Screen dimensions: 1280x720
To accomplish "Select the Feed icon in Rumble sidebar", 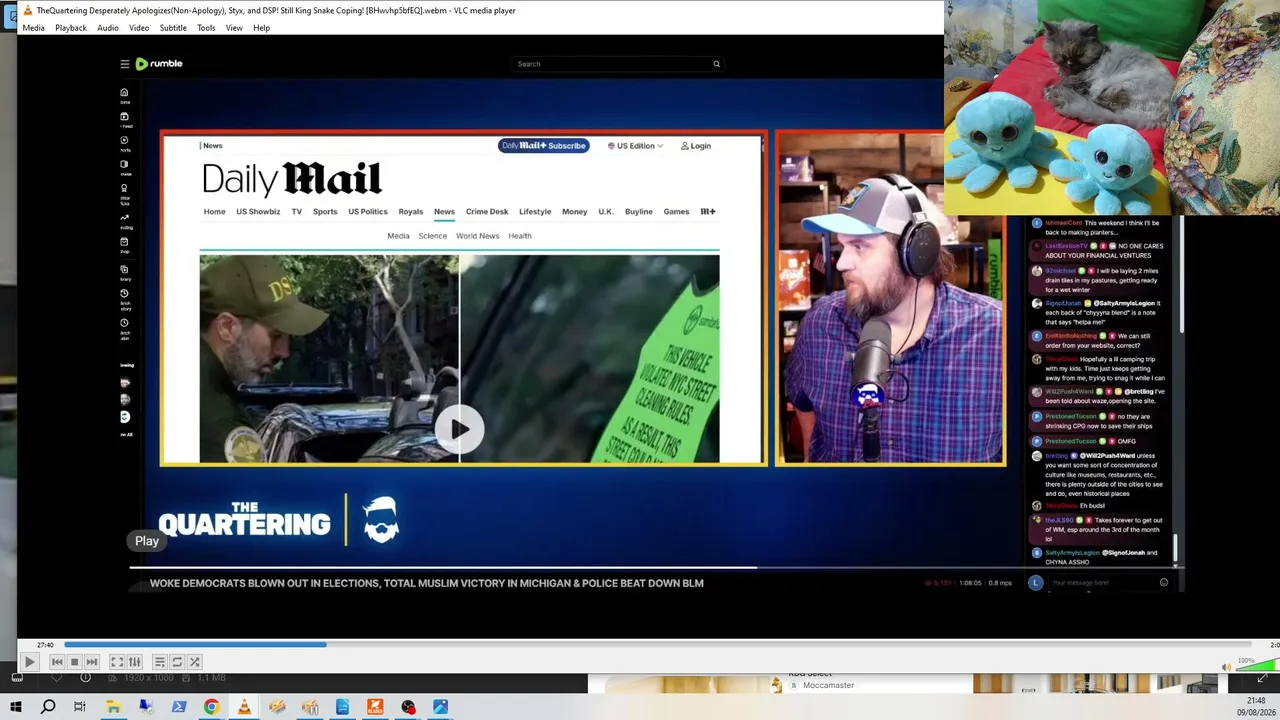I will 125,117.
